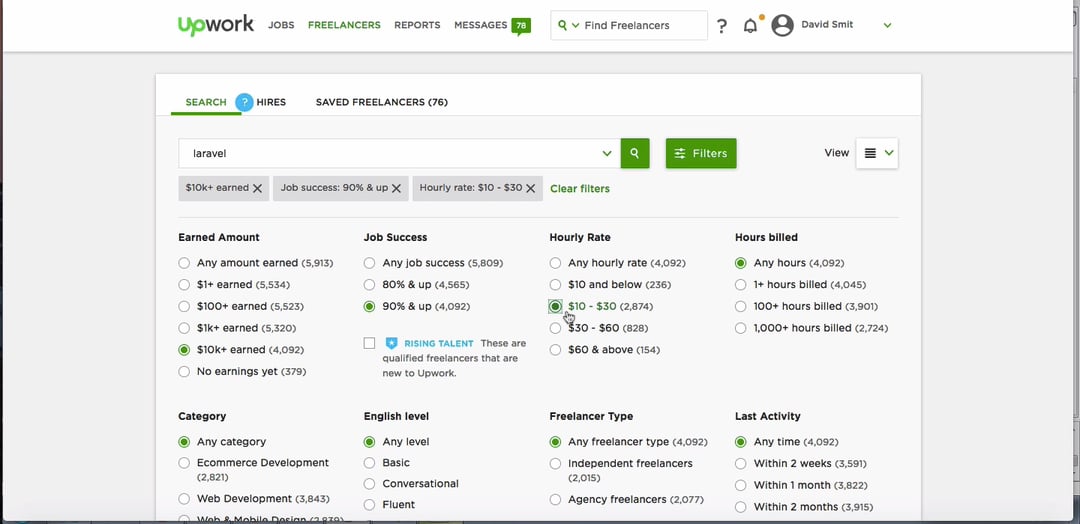Remove the Job success 90% & up tag
This screenshot has height=524, width=1080.
tap(396, 188)
